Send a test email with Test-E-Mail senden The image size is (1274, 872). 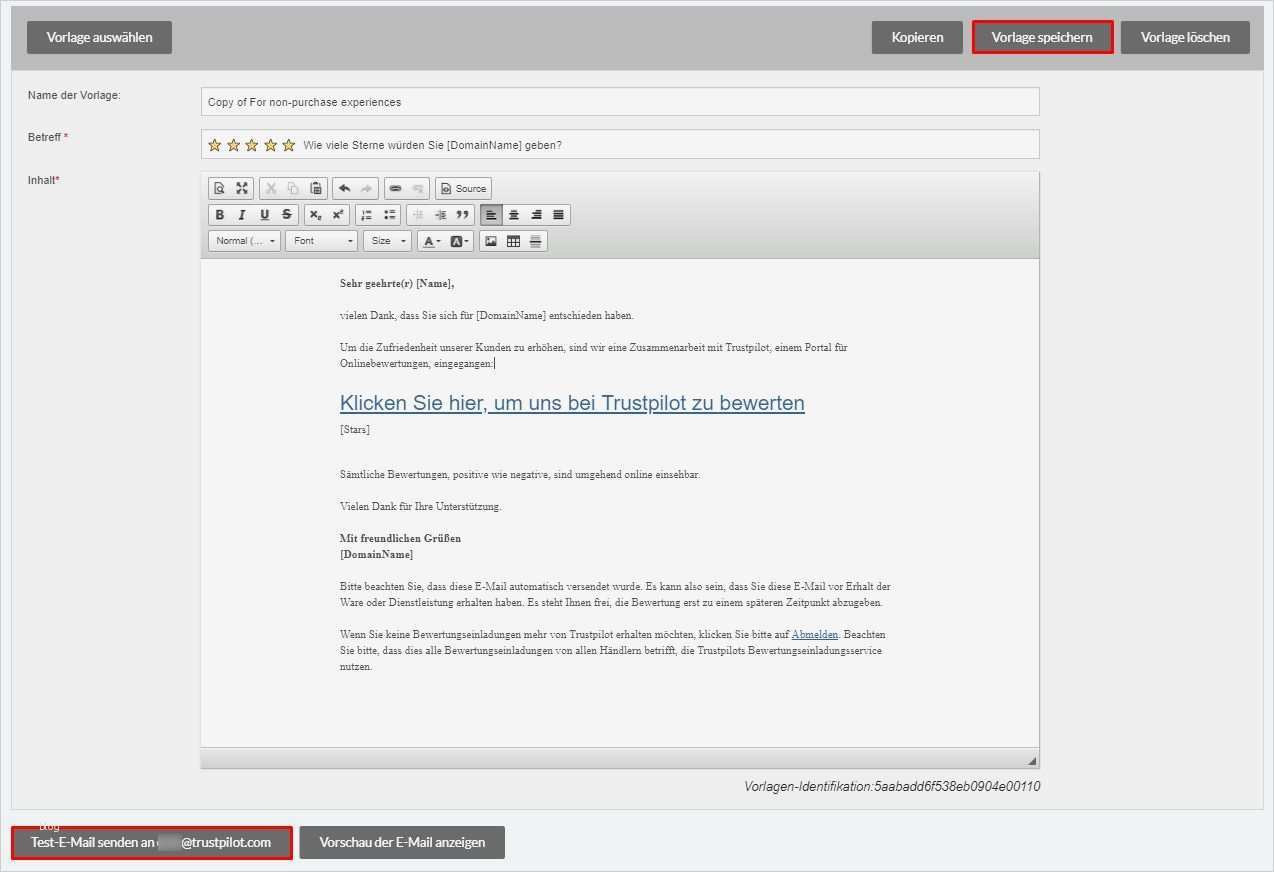click(x=151, y=842)
